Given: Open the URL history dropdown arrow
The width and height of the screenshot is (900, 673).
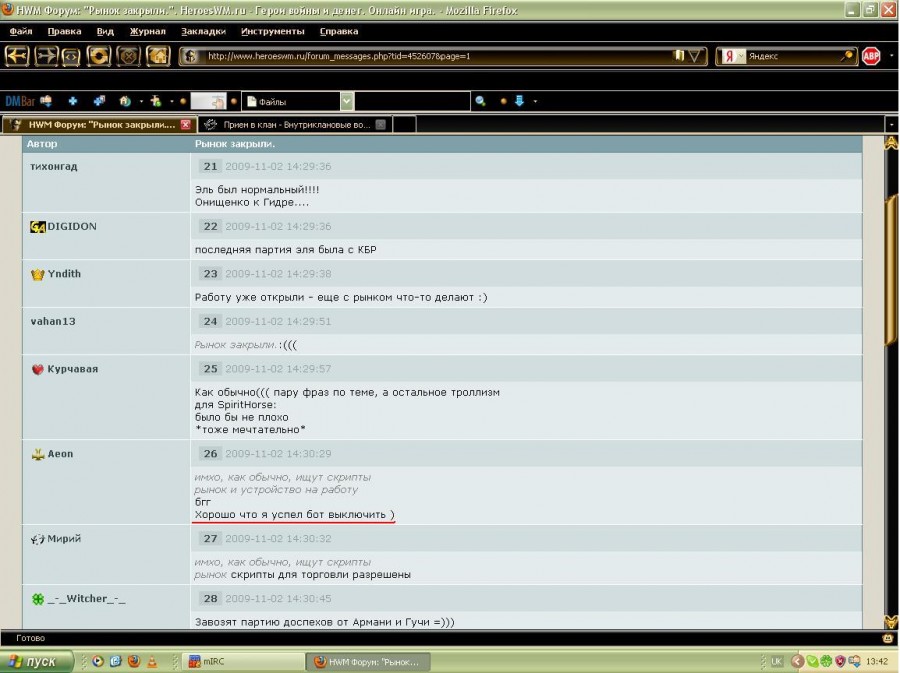Looking at the screenshot, I should [696, 56].
